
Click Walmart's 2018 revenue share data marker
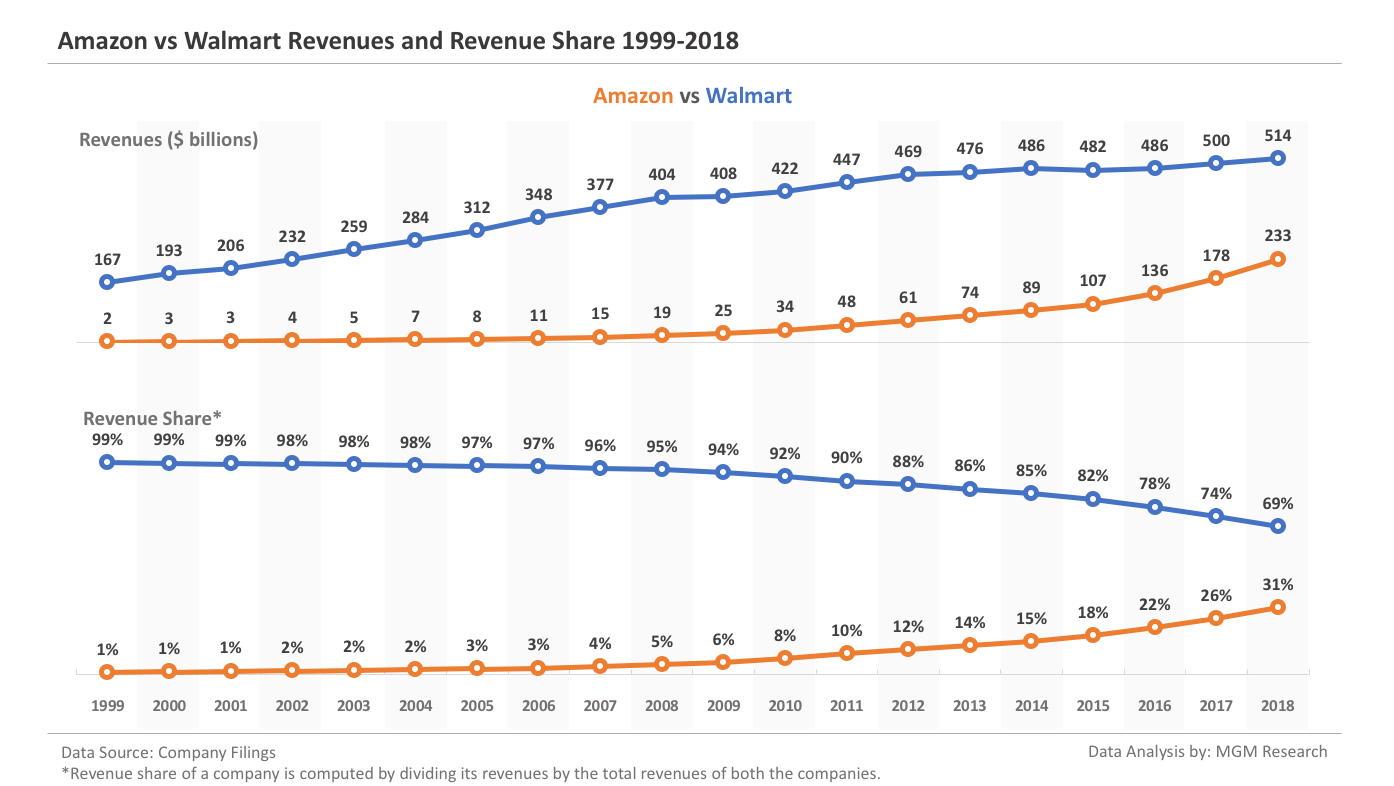tap(1278, 526)
